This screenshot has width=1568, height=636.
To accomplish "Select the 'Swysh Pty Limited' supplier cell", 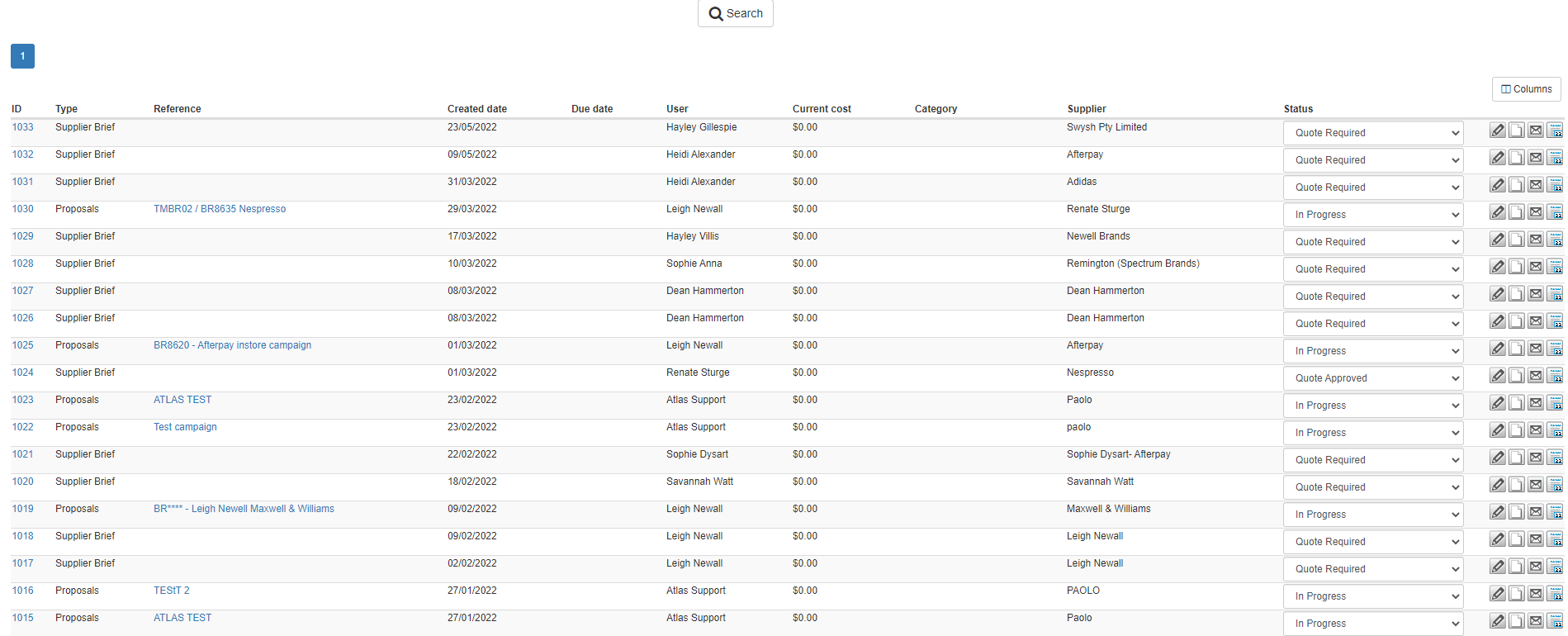I will (1106, 127).
